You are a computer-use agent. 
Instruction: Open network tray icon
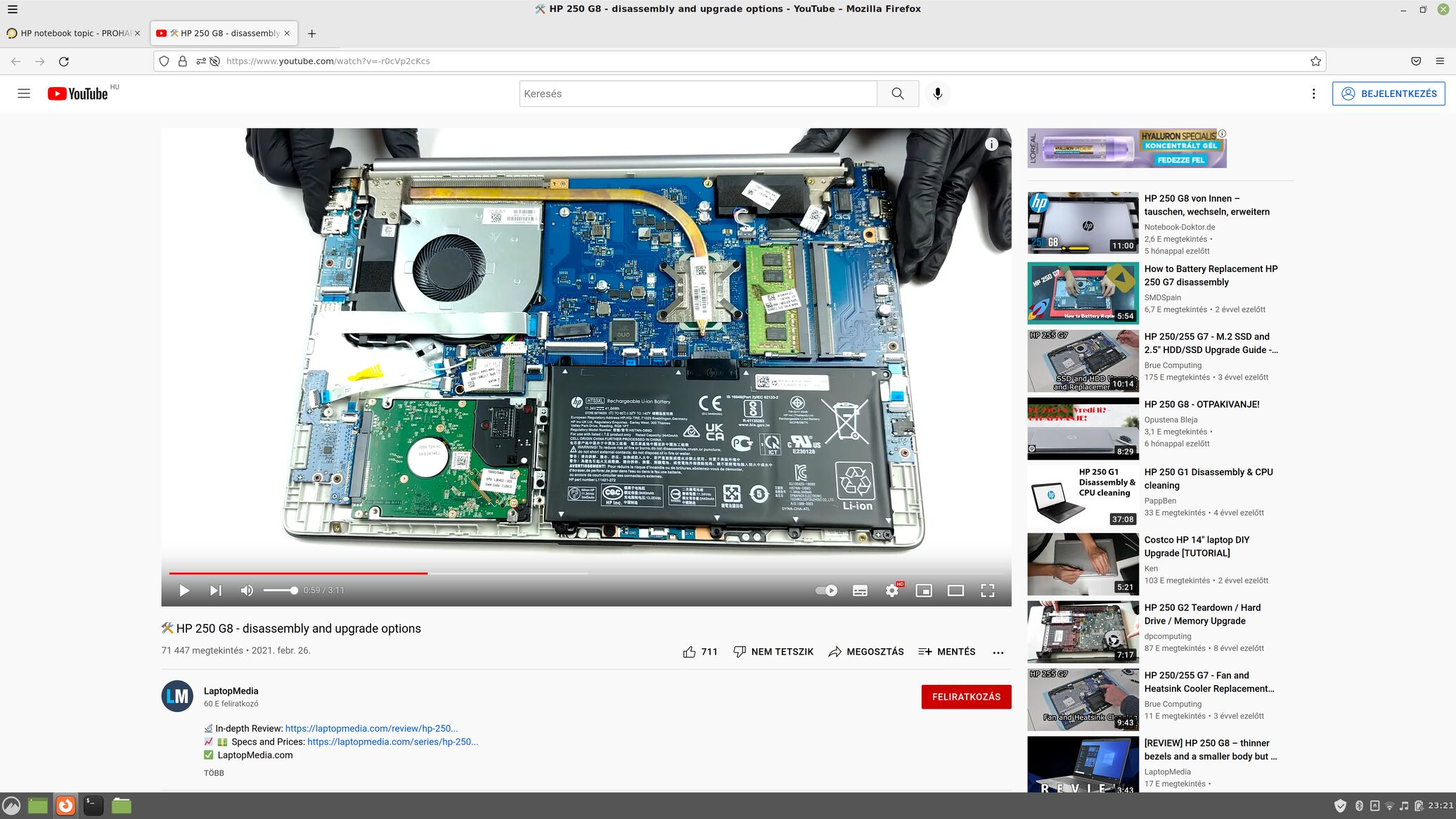pyautogui.click(x=1389, y=806)
